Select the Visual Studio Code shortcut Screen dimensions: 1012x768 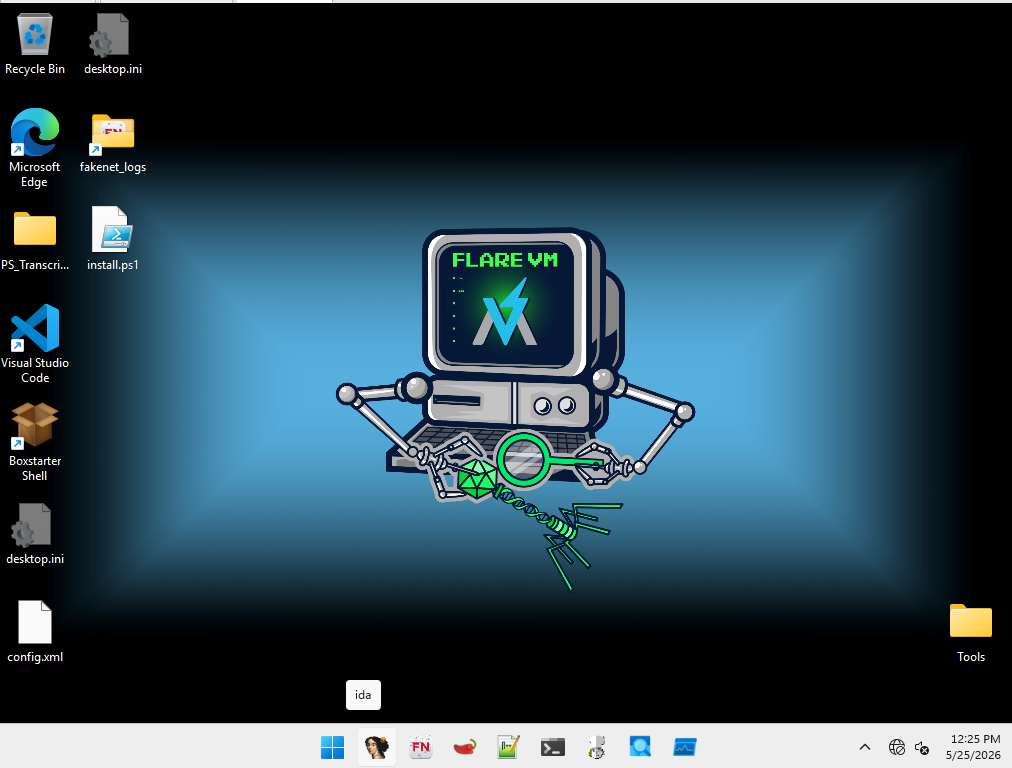(x=35, y=345)
